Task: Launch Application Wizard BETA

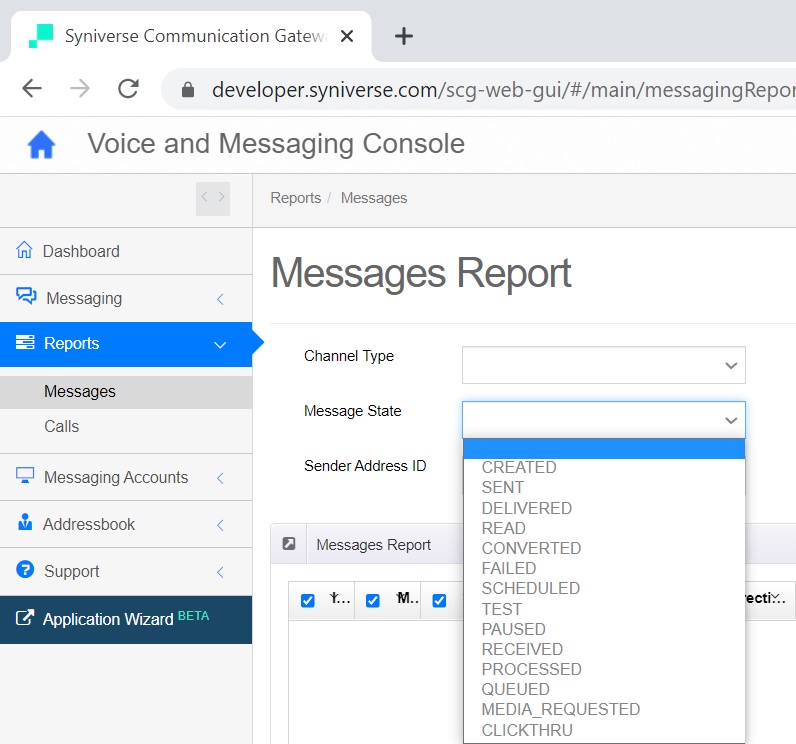Action: click(x=126, y=620)
